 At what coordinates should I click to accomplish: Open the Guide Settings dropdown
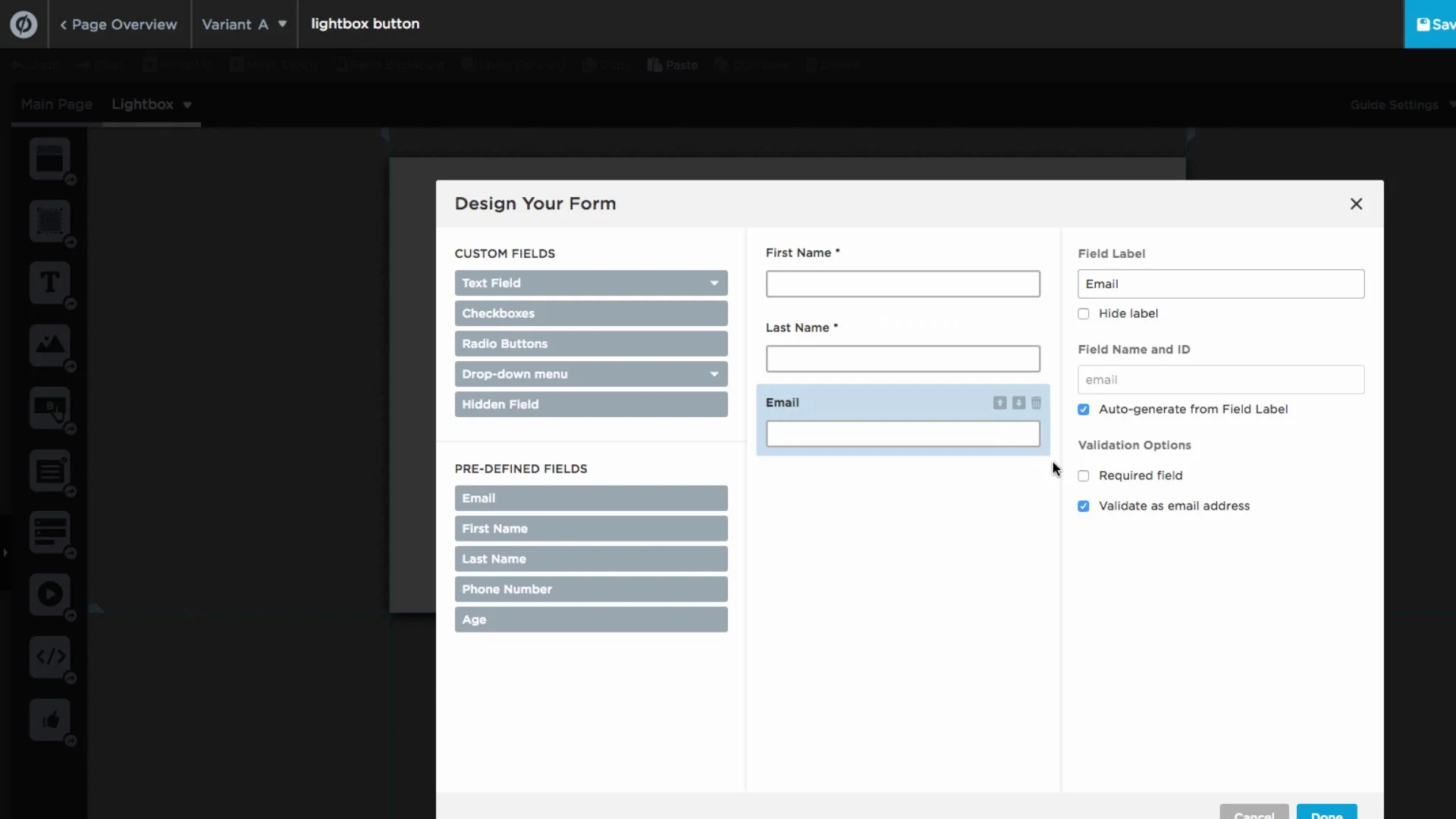[1402, 105]
